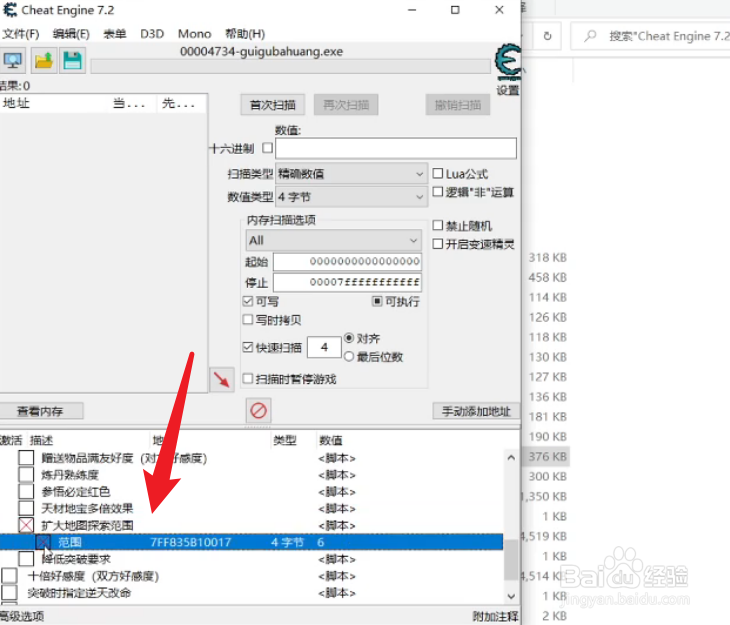Activate the 参悟必定红色 script checkbox
This screenshot has height=625, width=730.
click(26, 491)
